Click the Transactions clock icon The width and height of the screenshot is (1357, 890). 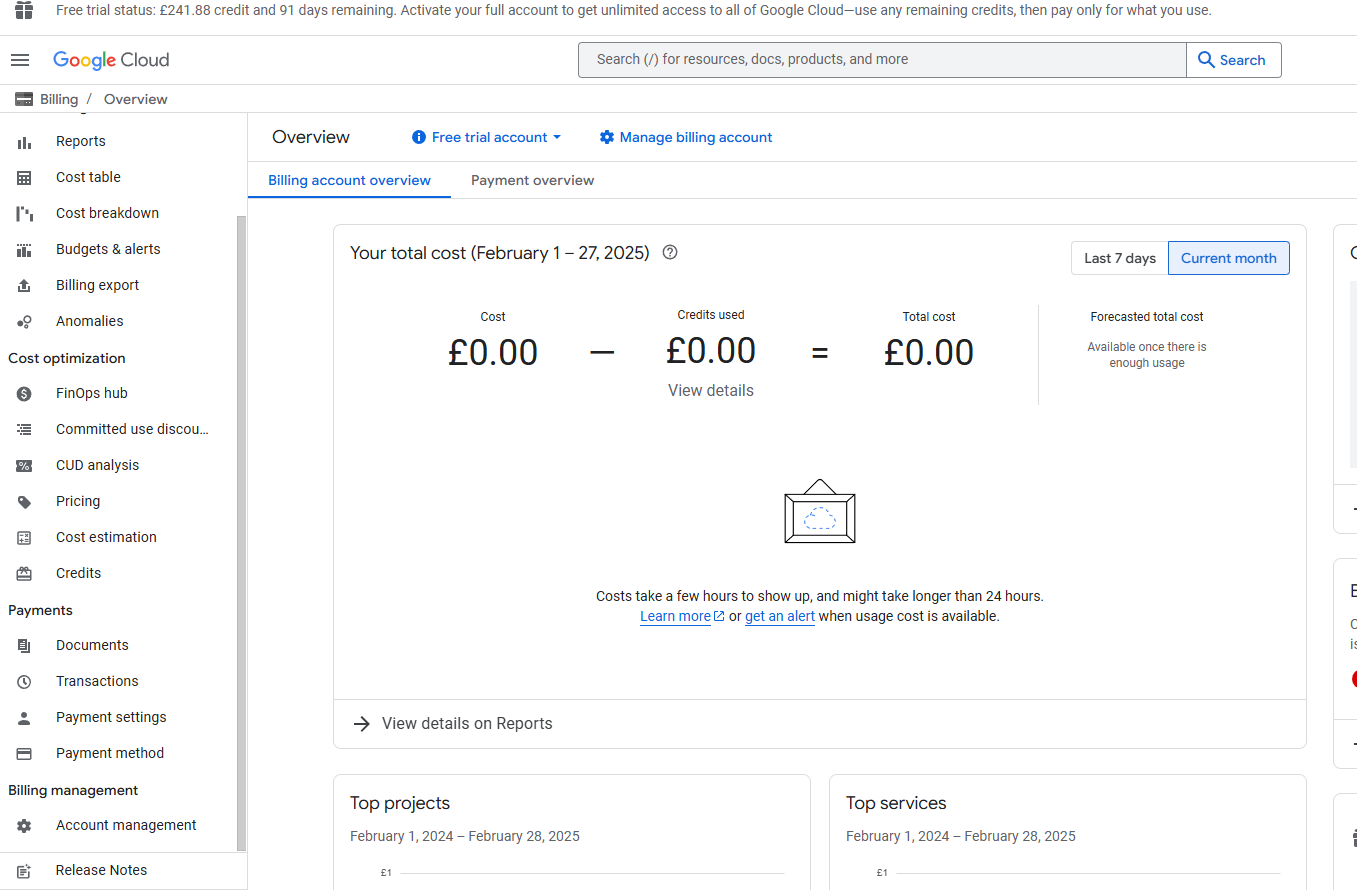point(24,682)
